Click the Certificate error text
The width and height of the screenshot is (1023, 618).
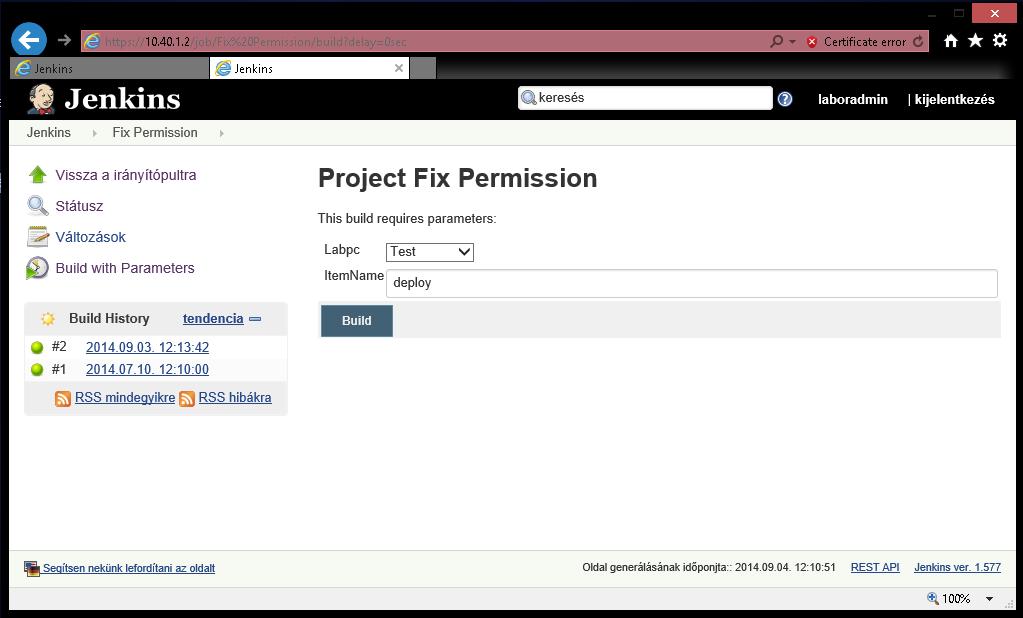(x=864, y=42)
